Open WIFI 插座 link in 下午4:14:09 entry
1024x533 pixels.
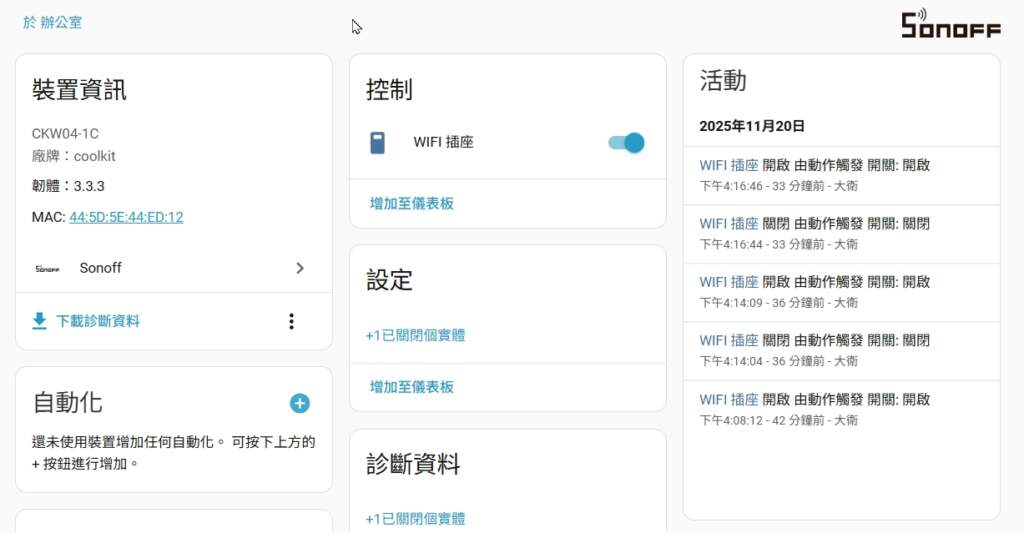click(728, 282)
